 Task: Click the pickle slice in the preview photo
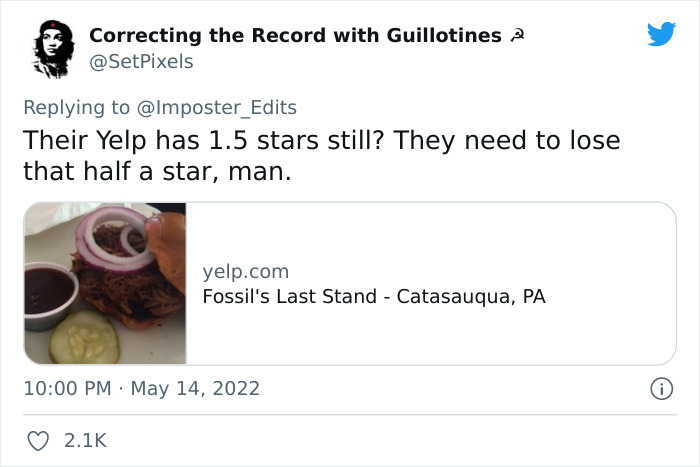[84, 336]
